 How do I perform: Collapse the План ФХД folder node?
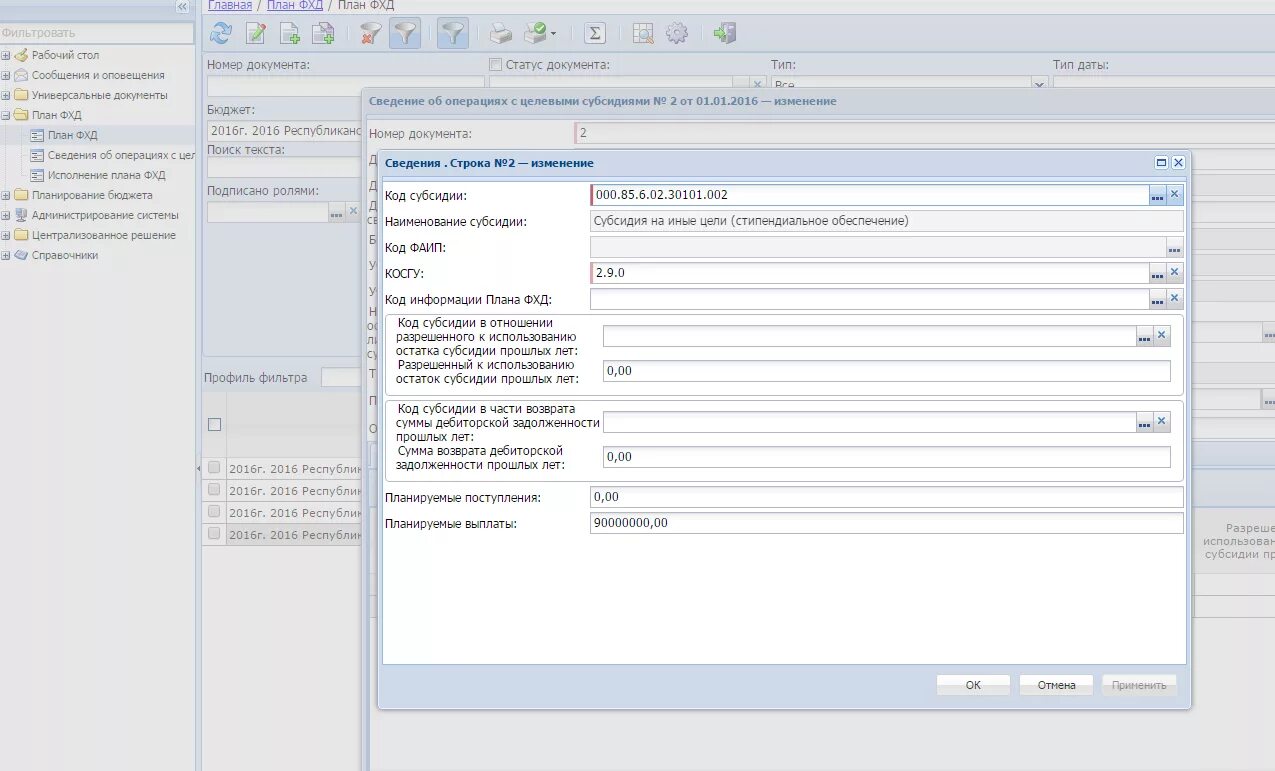[x=6, y=115]
